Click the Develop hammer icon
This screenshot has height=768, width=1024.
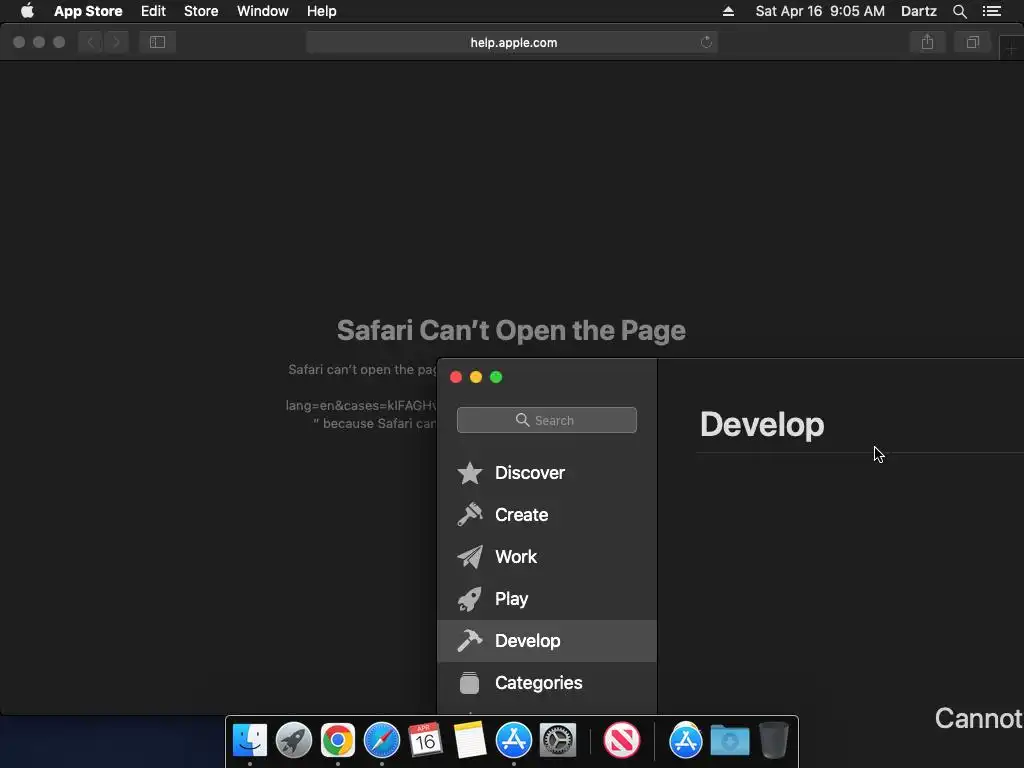point(470,641)
